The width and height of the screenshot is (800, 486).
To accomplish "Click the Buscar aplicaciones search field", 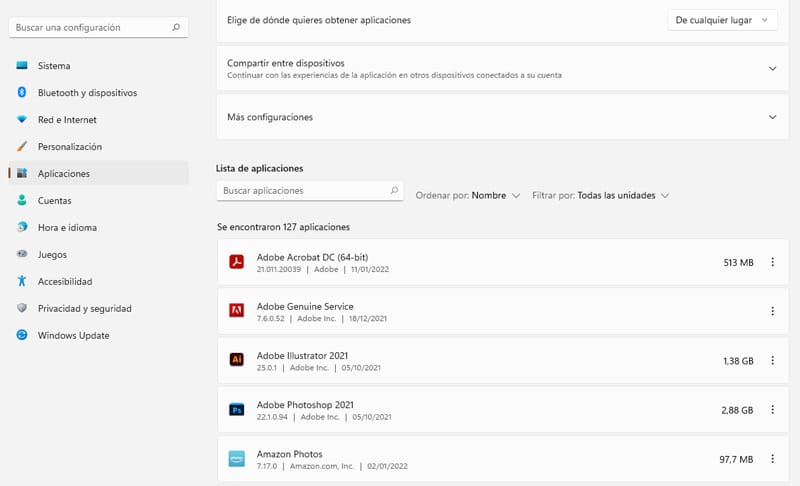I will point(310,190).
